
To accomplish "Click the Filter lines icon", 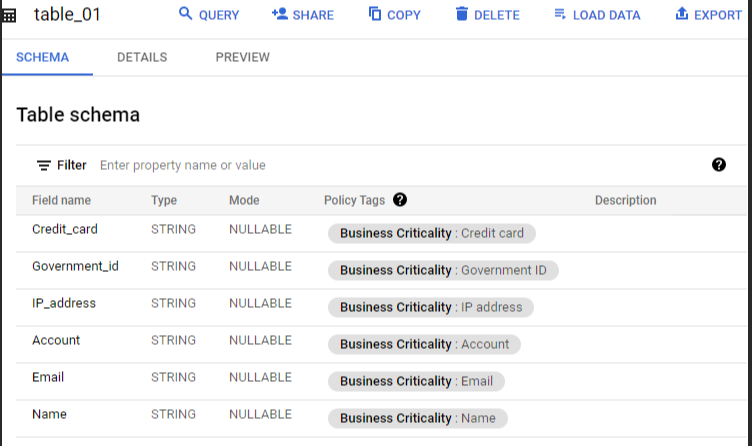I will pos(44,165).
